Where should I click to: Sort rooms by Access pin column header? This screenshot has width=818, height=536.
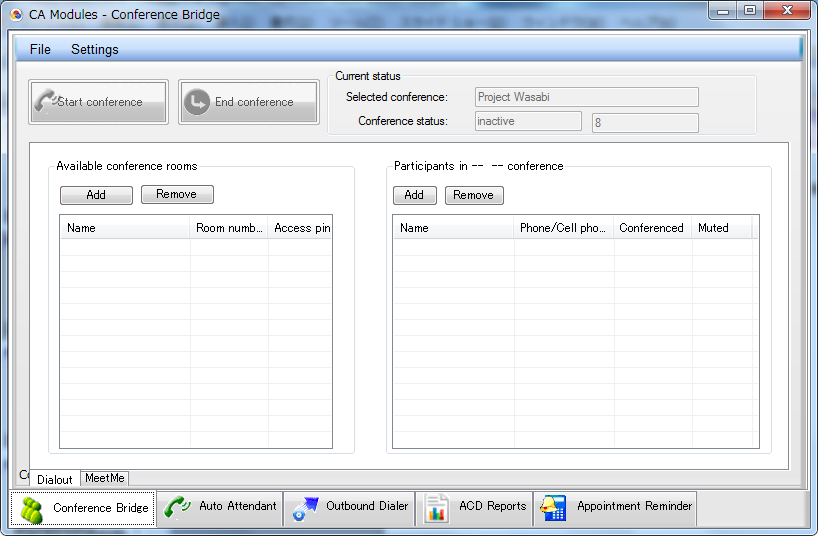(x=300, y=228)
